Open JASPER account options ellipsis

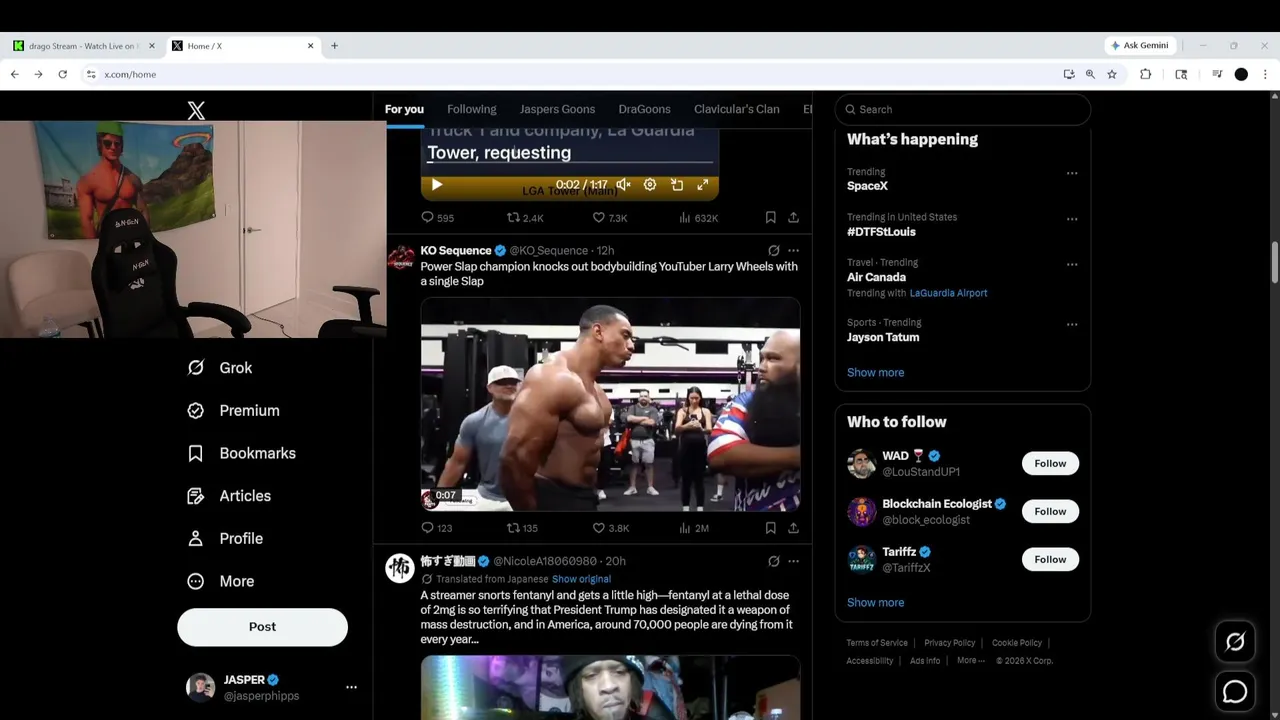coord(351,688)
